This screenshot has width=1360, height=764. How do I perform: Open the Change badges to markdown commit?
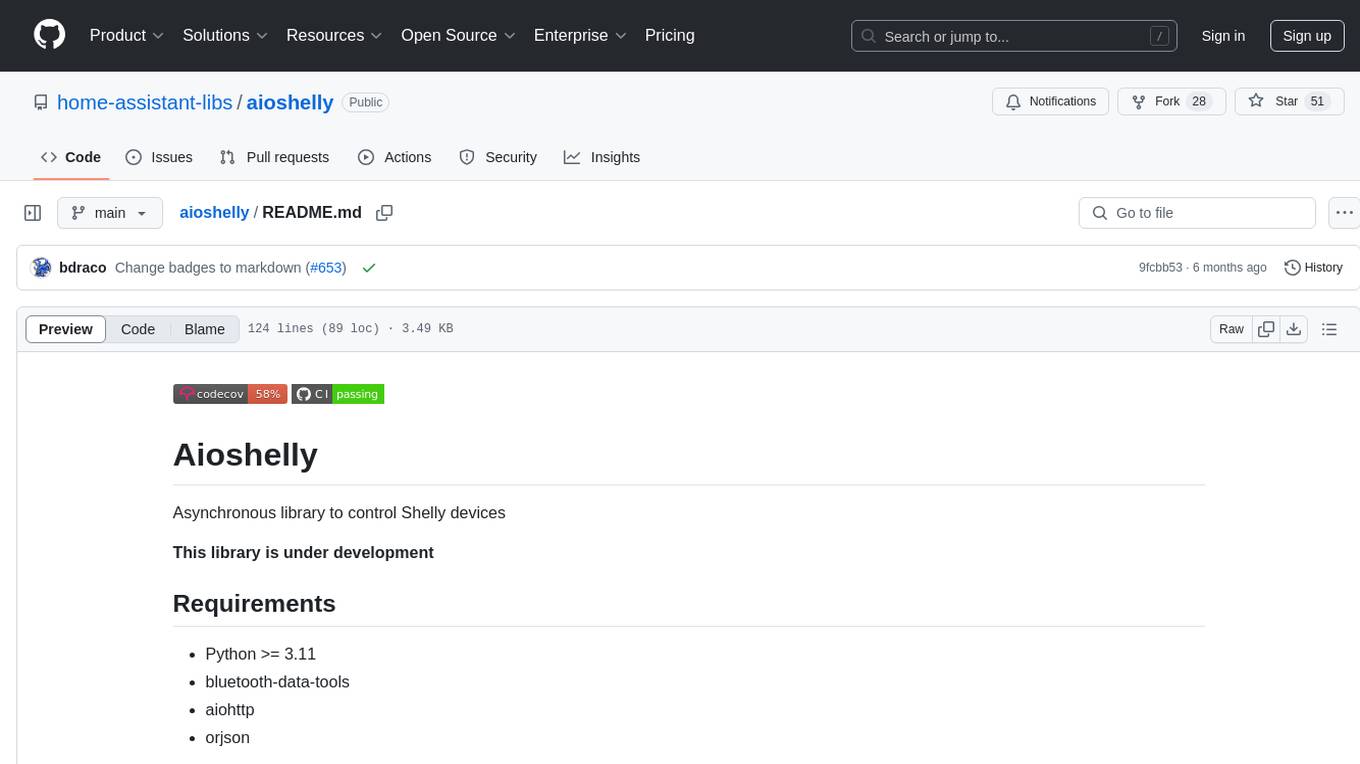tap(208, 268)
